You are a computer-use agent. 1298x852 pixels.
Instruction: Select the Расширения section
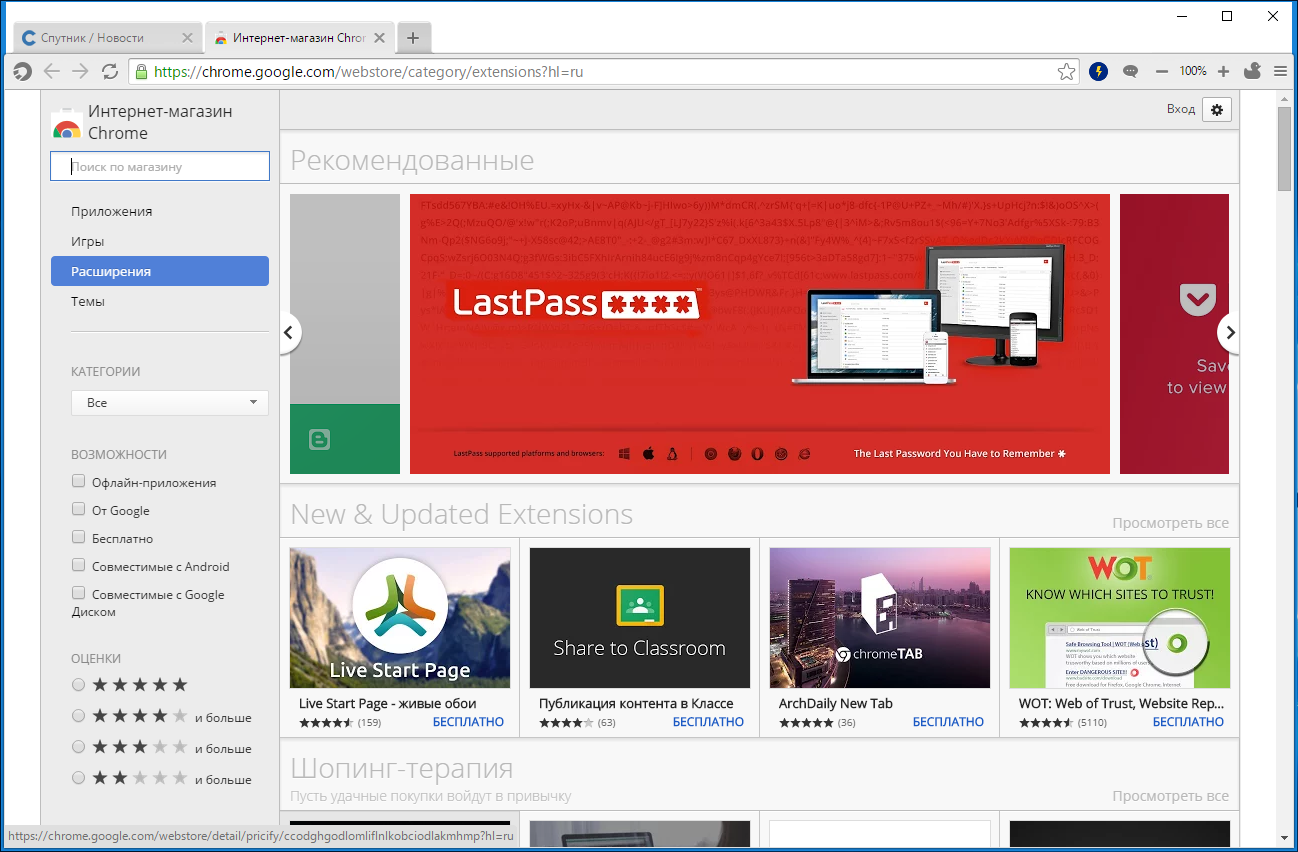160,271
